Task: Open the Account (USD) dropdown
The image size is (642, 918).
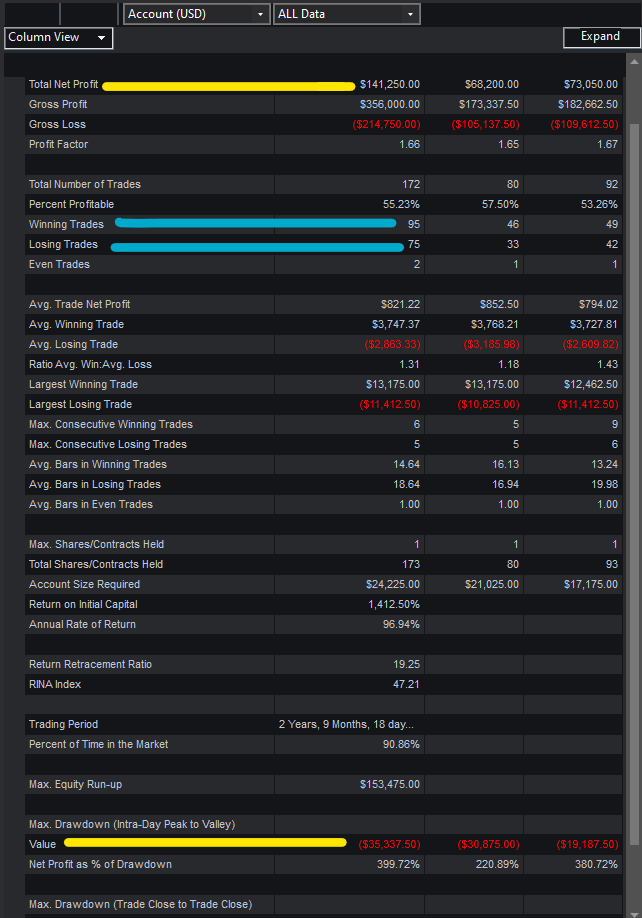Action: pyautogui.click(x=196, y=14)
